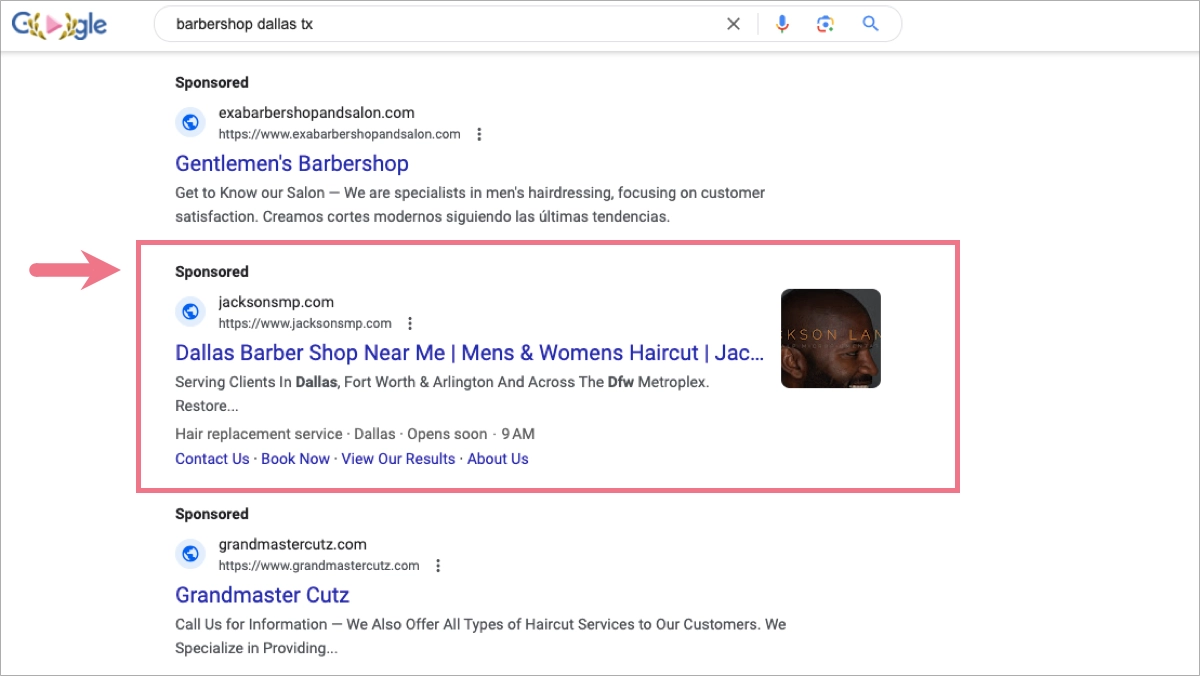Start voice search with microphone icon

[x=782, y=24]
